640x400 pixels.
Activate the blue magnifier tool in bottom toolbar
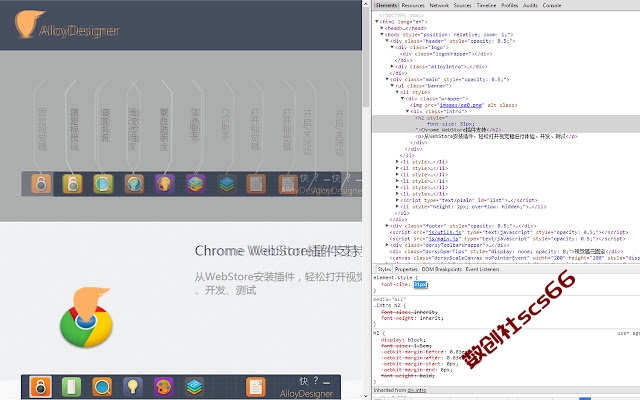[x=102, y=386]
